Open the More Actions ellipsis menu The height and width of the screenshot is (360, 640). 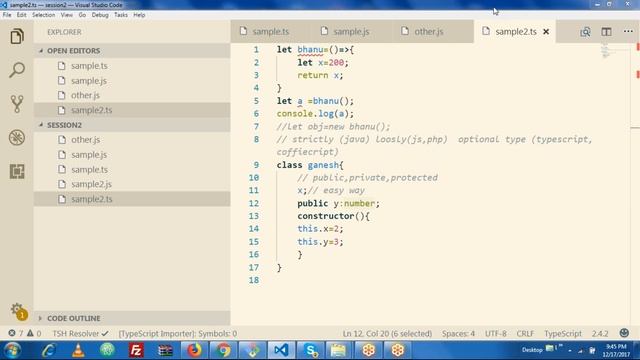click(628, 31)
